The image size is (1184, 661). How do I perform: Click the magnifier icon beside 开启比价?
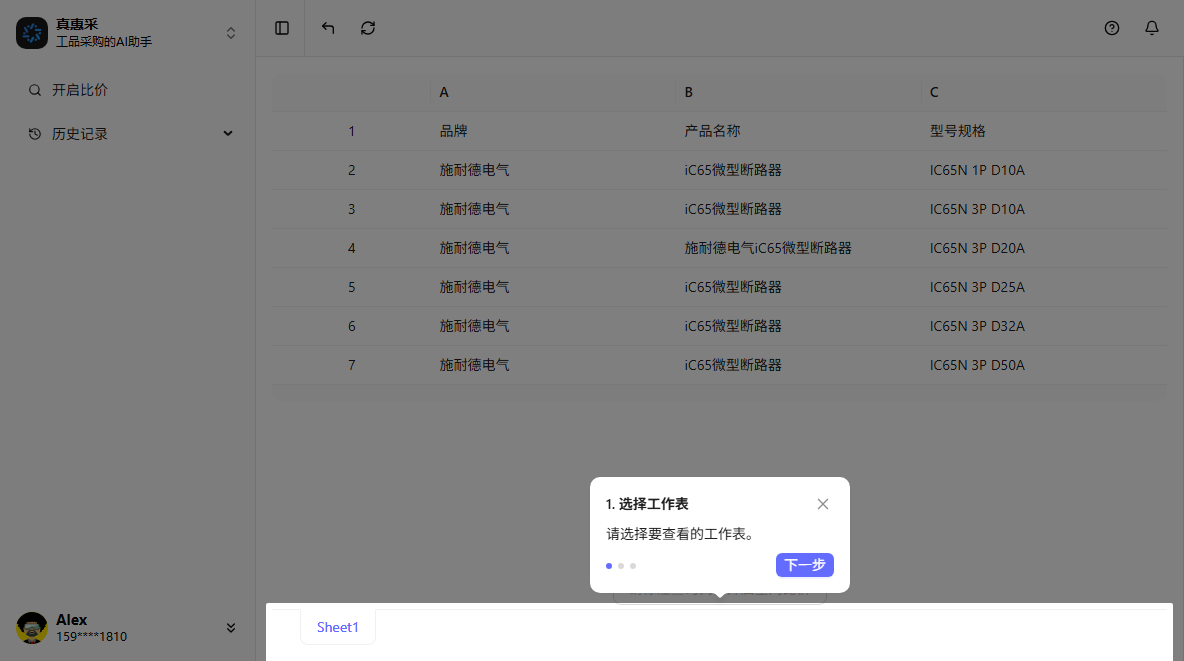click(33, 89)
